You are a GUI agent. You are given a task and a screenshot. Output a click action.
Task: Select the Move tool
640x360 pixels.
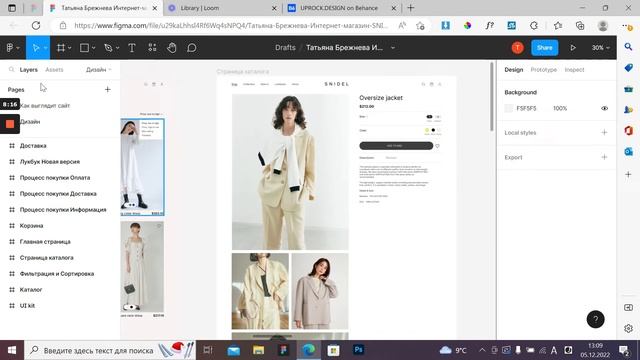[x=36, y=48]
